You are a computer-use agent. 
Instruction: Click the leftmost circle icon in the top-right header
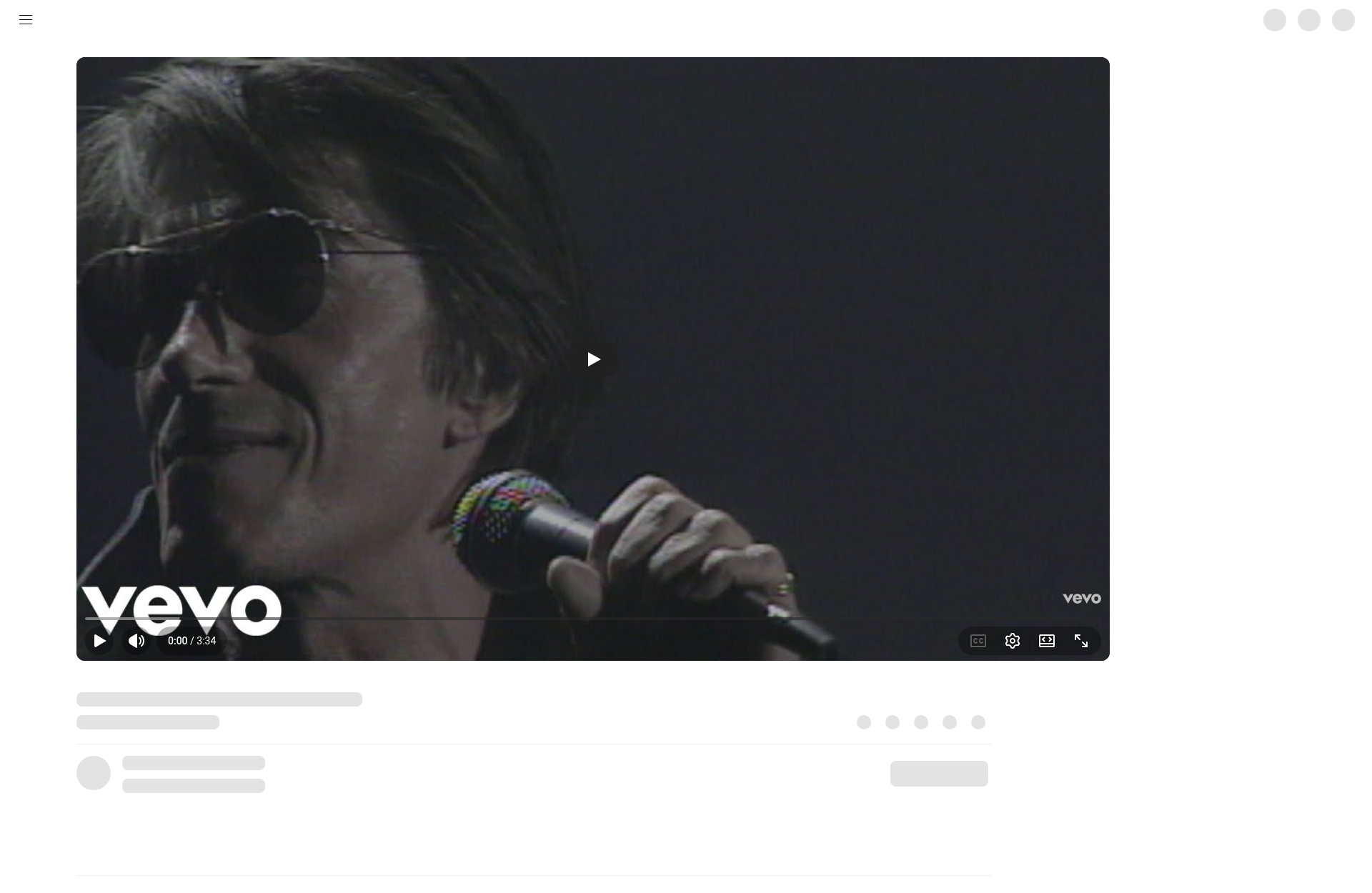[x=1275, y=20]
